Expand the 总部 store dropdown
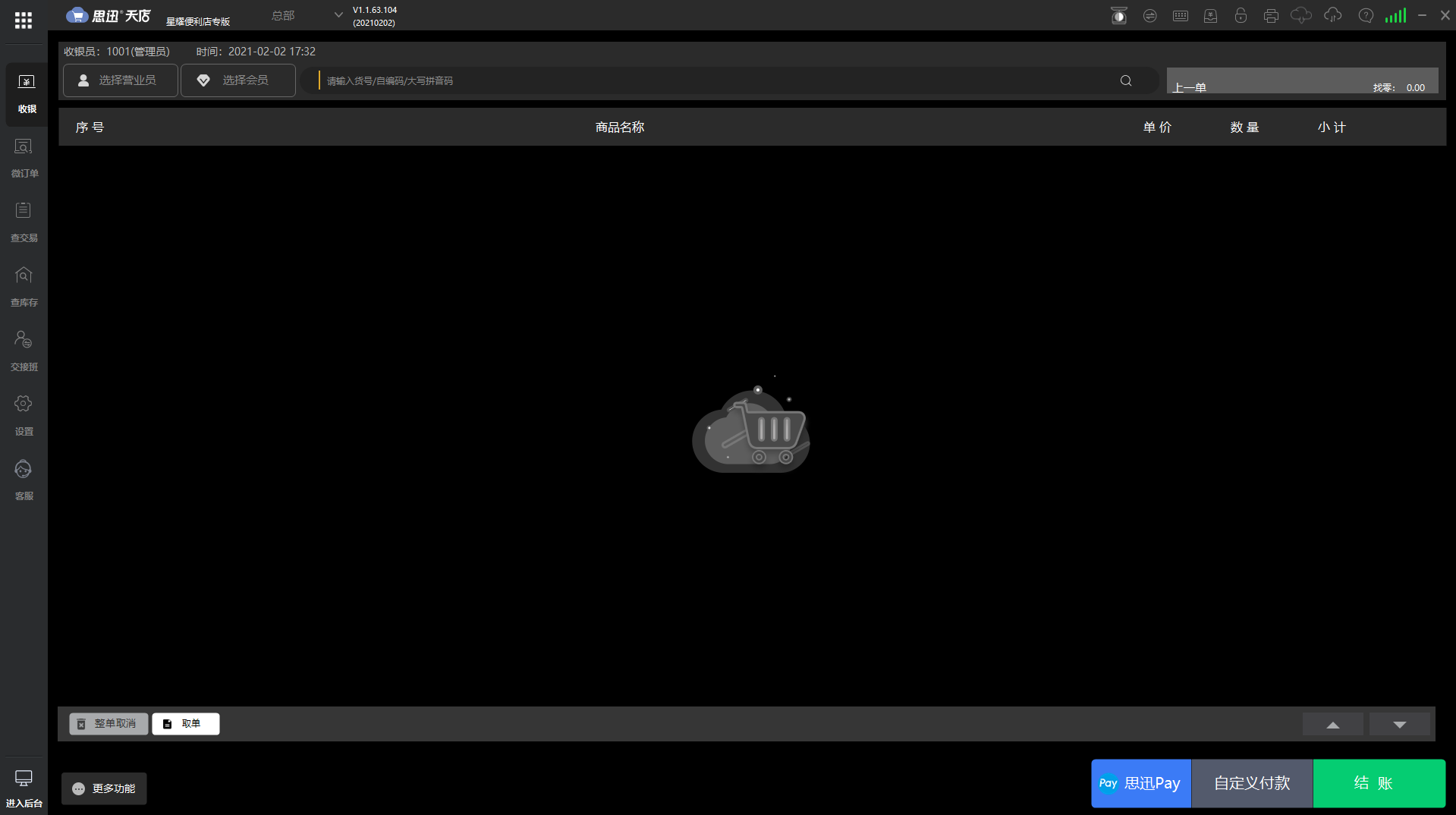Screen dimensions: 1456x815 (307, 15)
